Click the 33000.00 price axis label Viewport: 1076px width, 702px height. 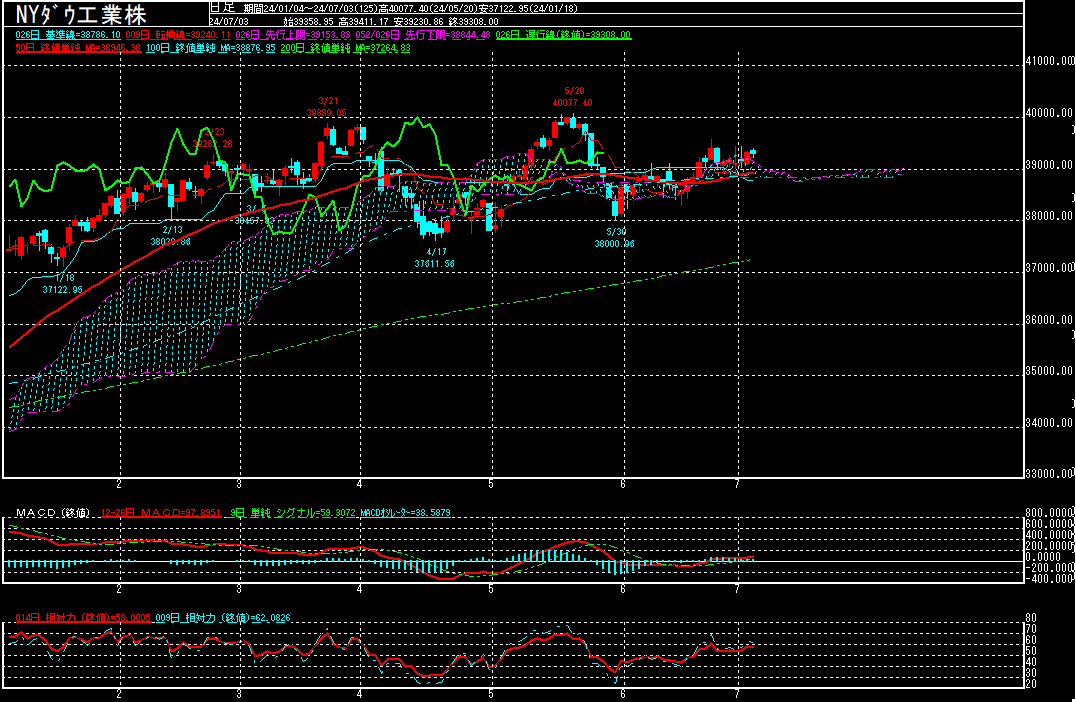pyautogui.click(x=1049, y=474)
